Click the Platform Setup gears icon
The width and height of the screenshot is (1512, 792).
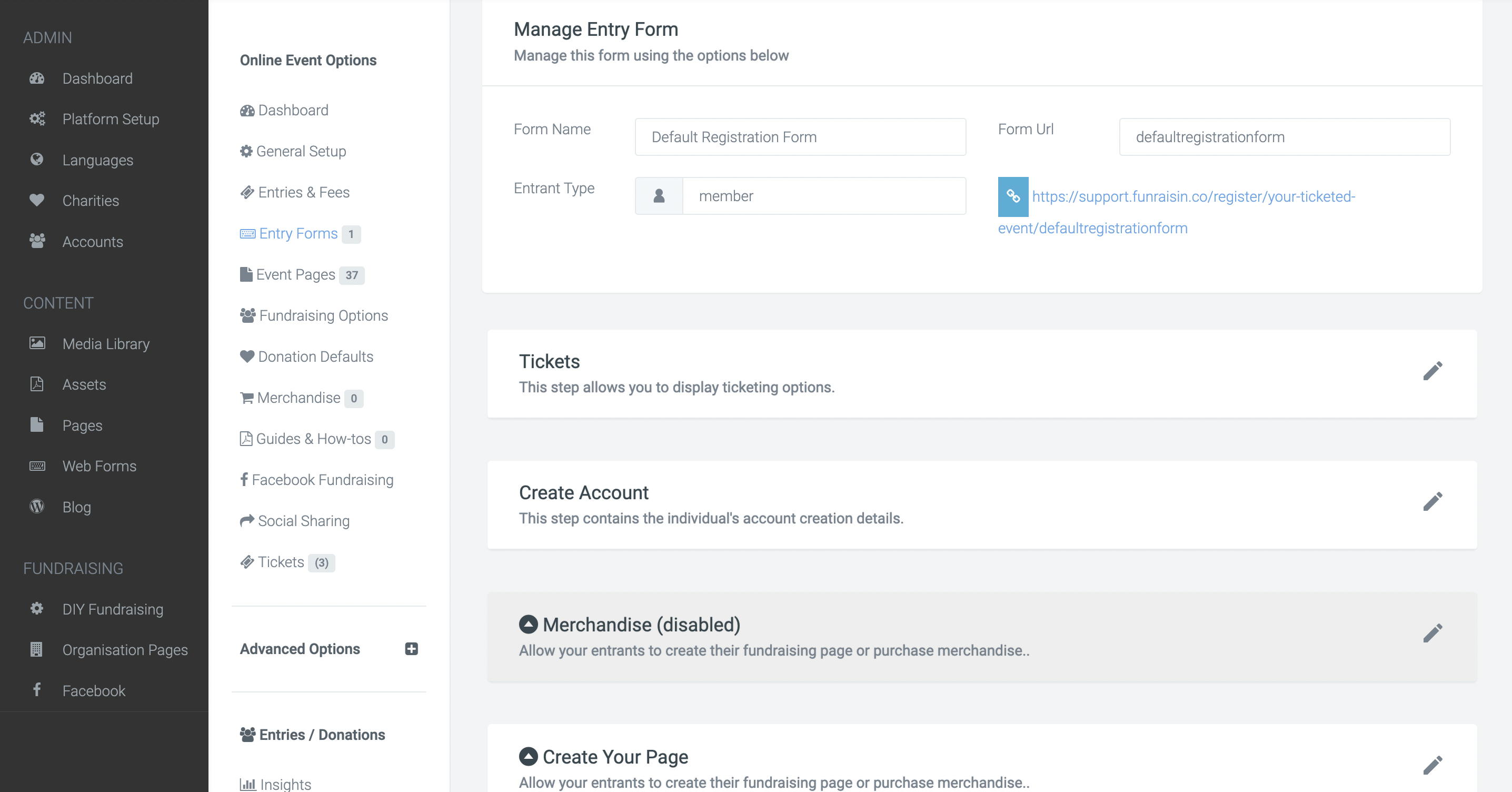pyautogui.click(x=37, y=118)
